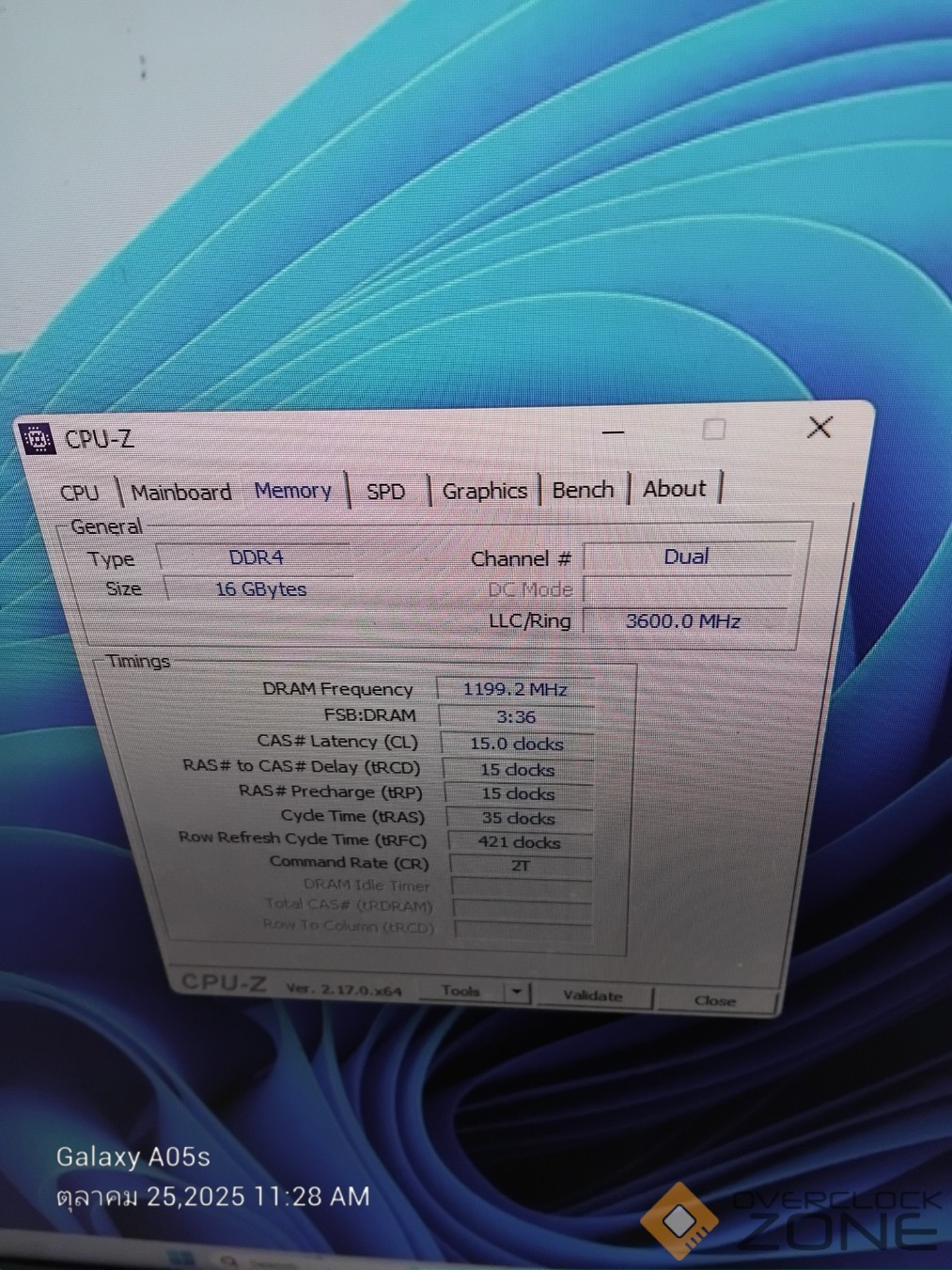The image size is (952, 1270).
Task: Select the Memory tab
Action: tap(292, 491)
